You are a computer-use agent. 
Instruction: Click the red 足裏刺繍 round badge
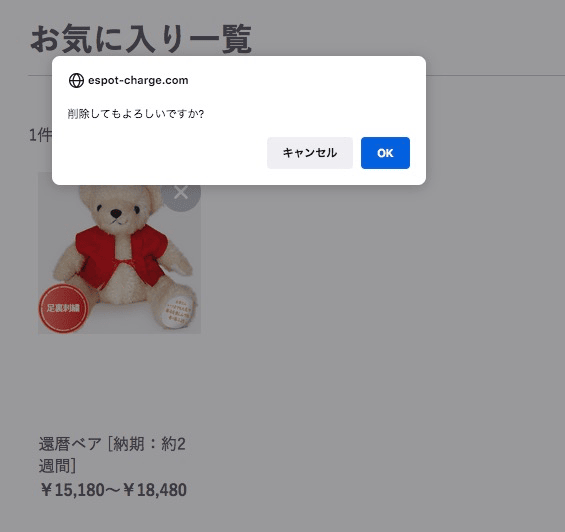coord(63,308)
